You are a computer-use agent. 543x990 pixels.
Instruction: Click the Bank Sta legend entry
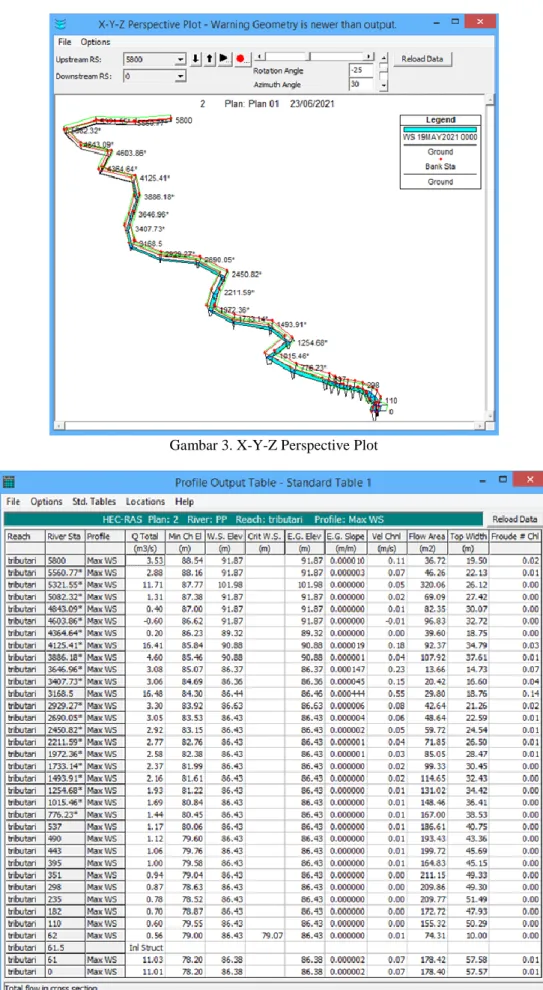(x=440, y=167)
